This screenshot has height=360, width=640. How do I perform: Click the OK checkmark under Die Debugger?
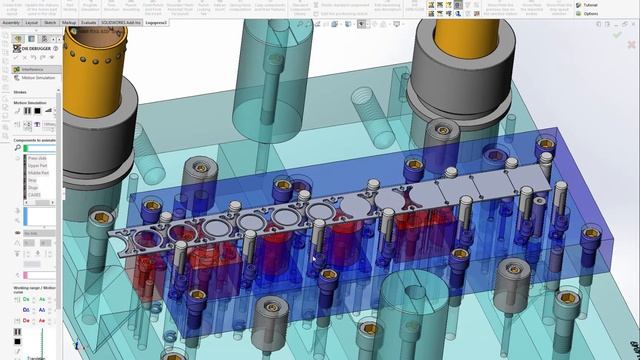(x=16, y=58)
